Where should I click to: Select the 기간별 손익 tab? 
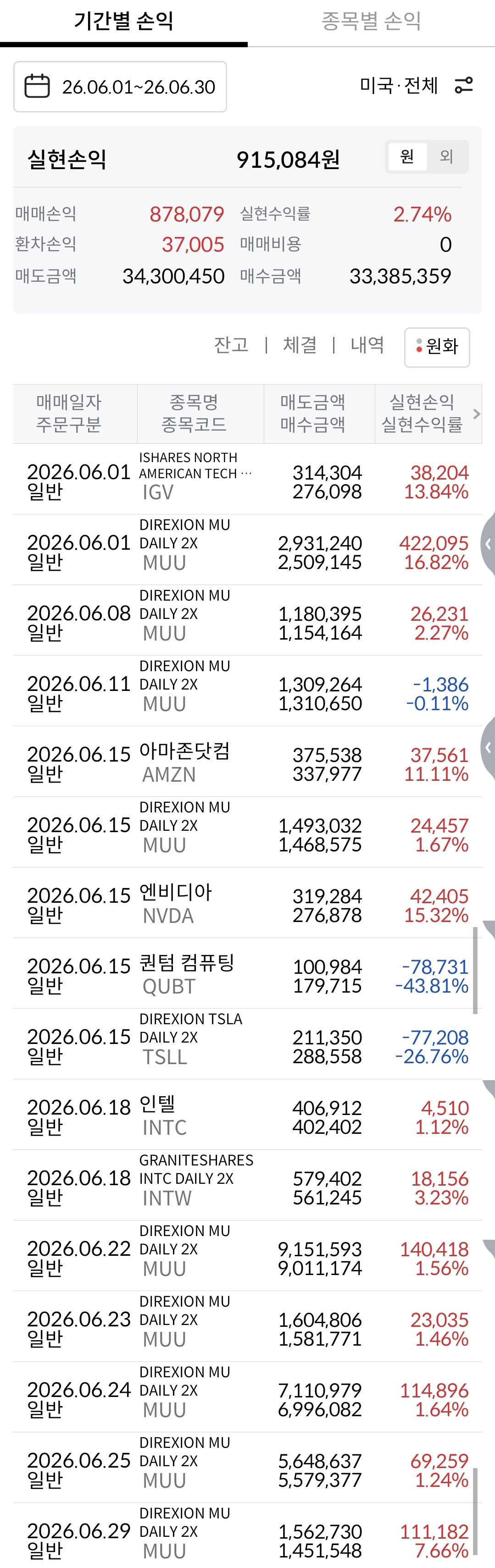123,22
